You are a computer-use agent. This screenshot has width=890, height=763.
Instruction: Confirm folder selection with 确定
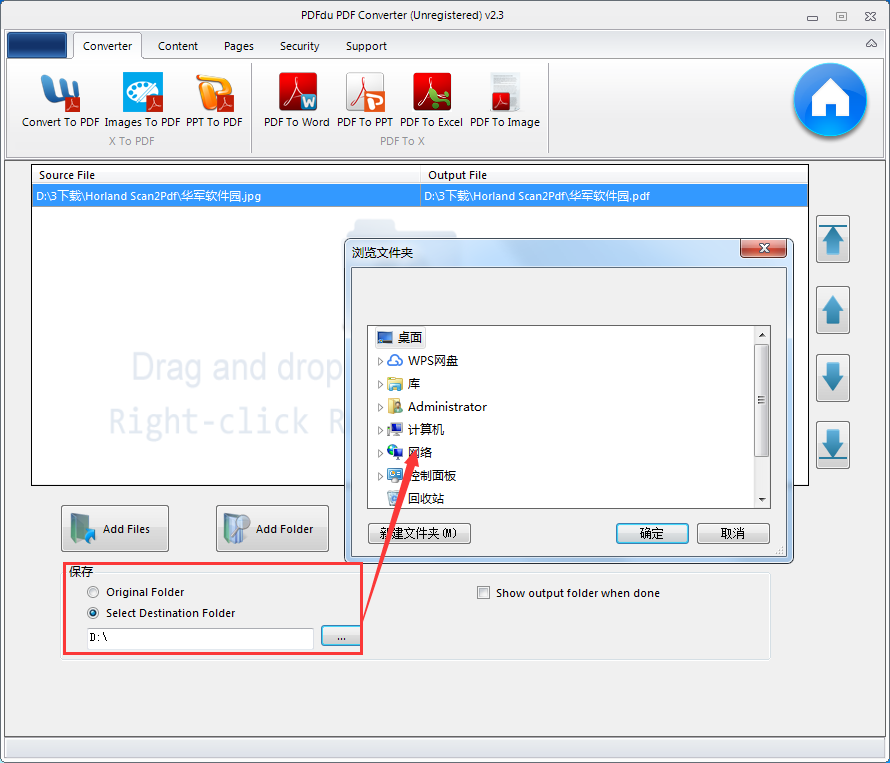(652, 533)
